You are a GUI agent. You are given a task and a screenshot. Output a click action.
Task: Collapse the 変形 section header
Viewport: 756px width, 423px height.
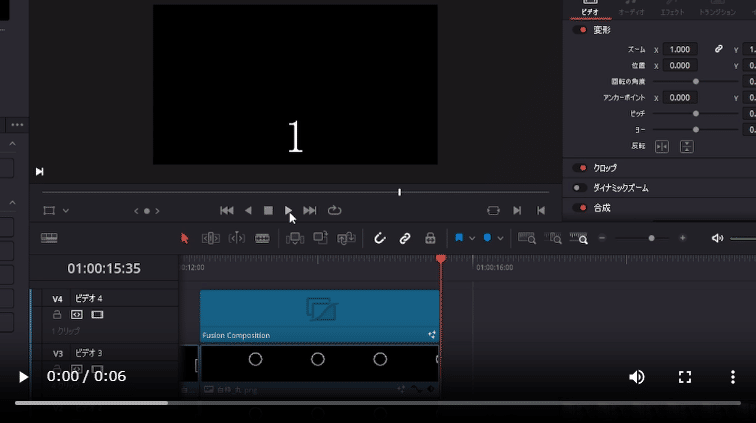point(602,30)
